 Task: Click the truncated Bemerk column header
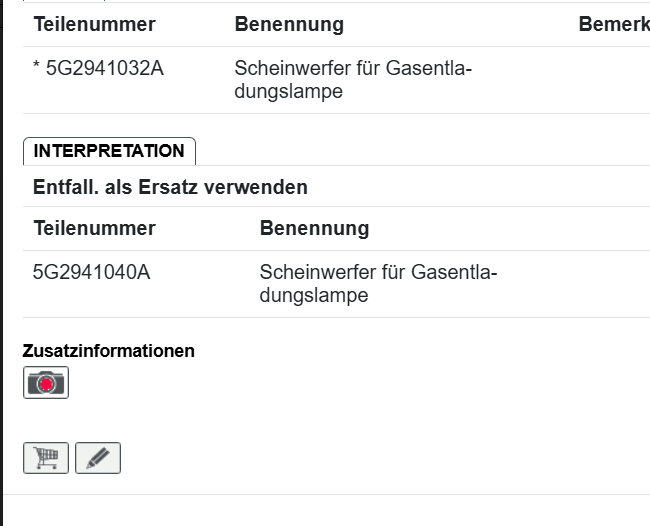pyautogui.click(x=613, y=24)
